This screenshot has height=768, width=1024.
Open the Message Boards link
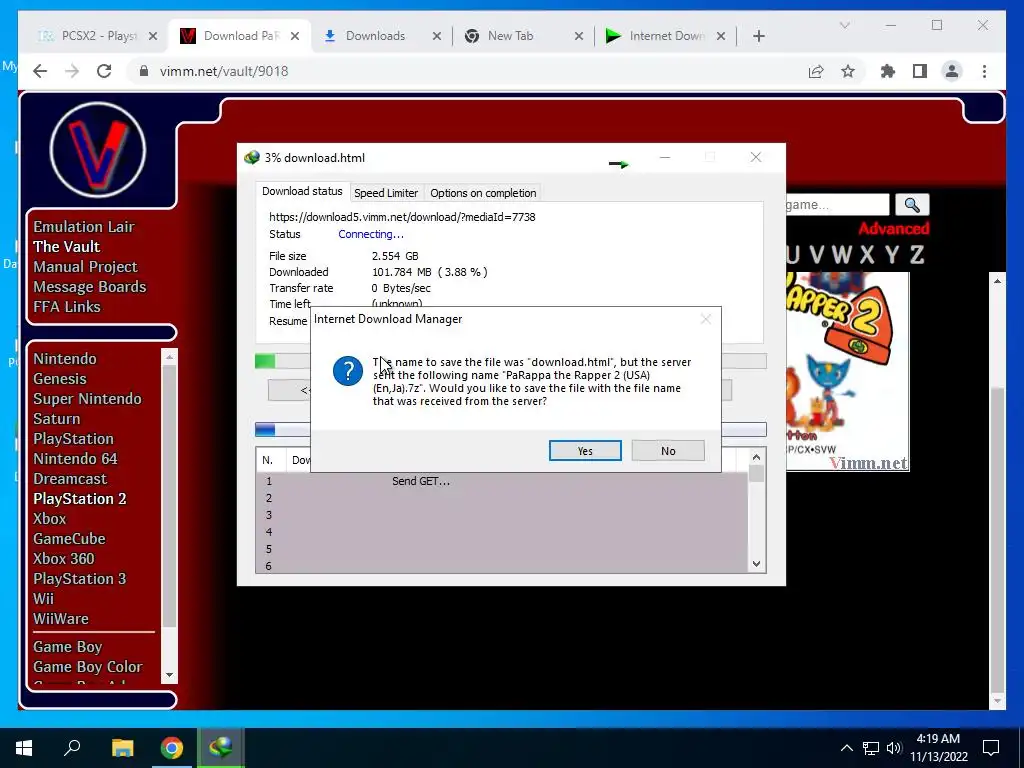click(89, 287)
